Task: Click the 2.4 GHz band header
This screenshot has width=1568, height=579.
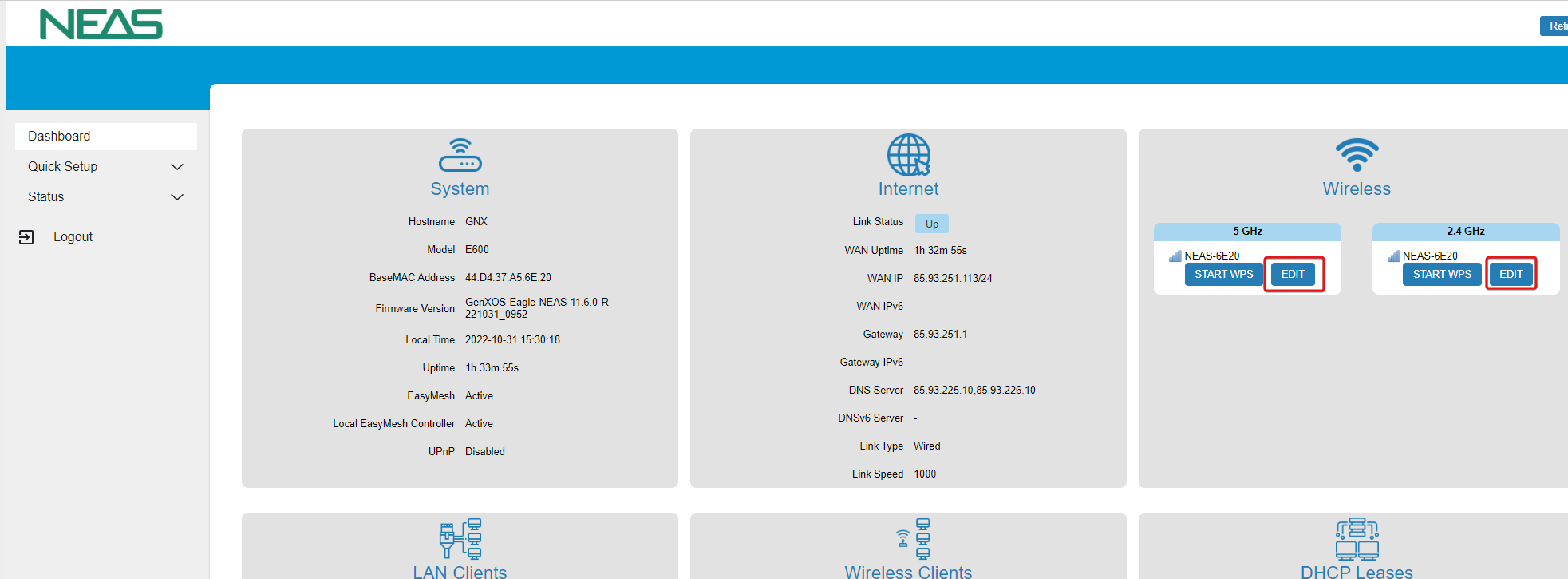Action: [1466, 232]
